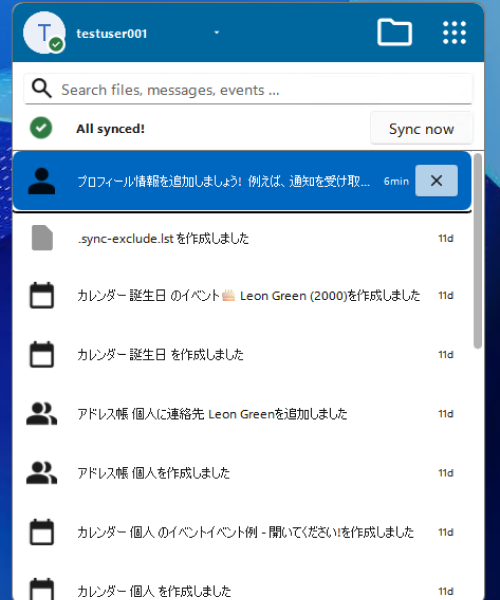Click the 6min timestamp on profile notification
The height and width of the screenshot is (600, 500).
click(396, 181)
